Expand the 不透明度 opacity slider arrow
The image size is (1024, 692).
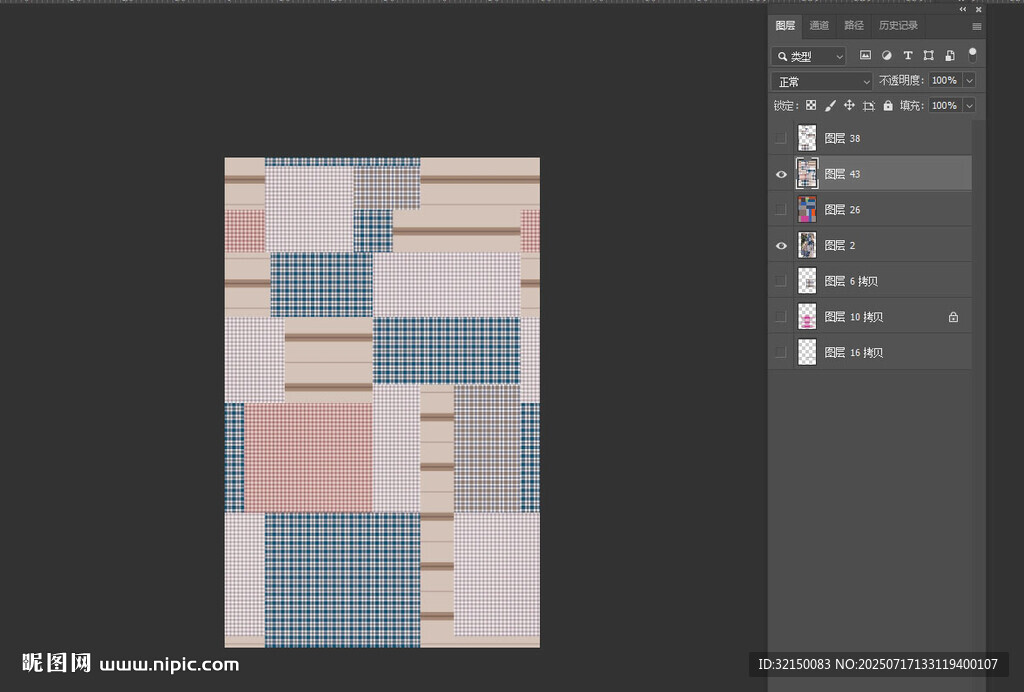point(969,80)
